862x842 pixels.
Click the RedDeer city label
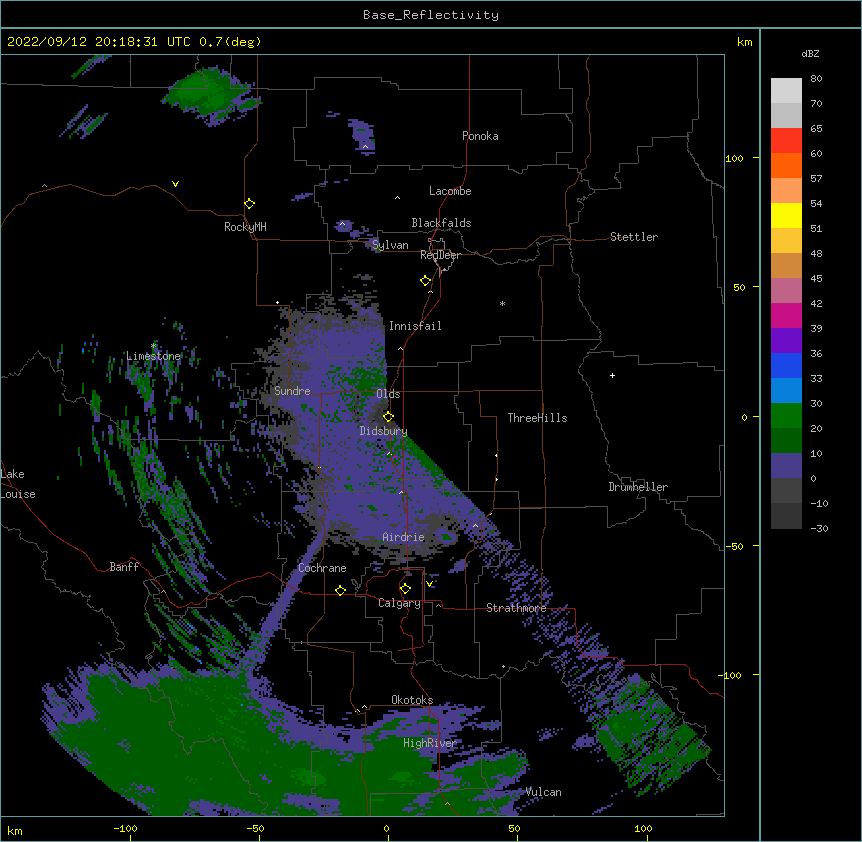click(x=440, y=255)
